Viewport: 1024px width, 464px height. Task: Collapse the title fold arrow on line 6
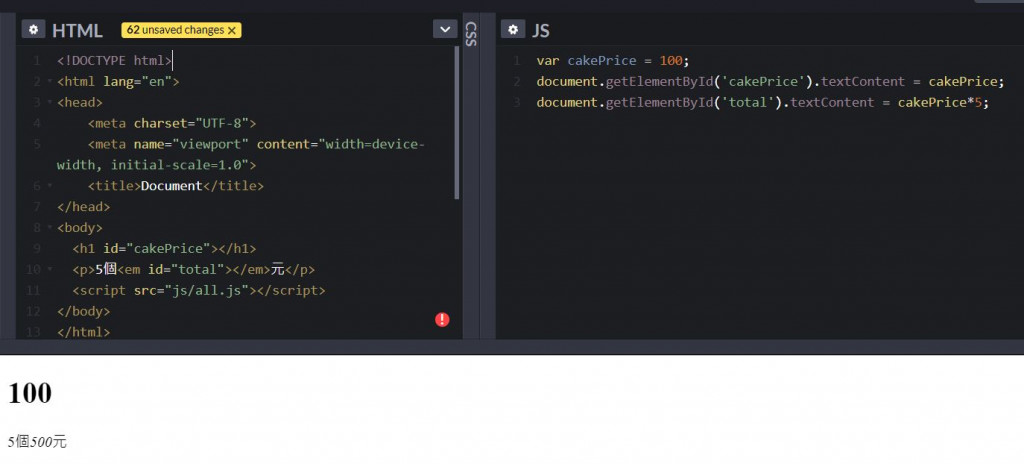(50, 186)
